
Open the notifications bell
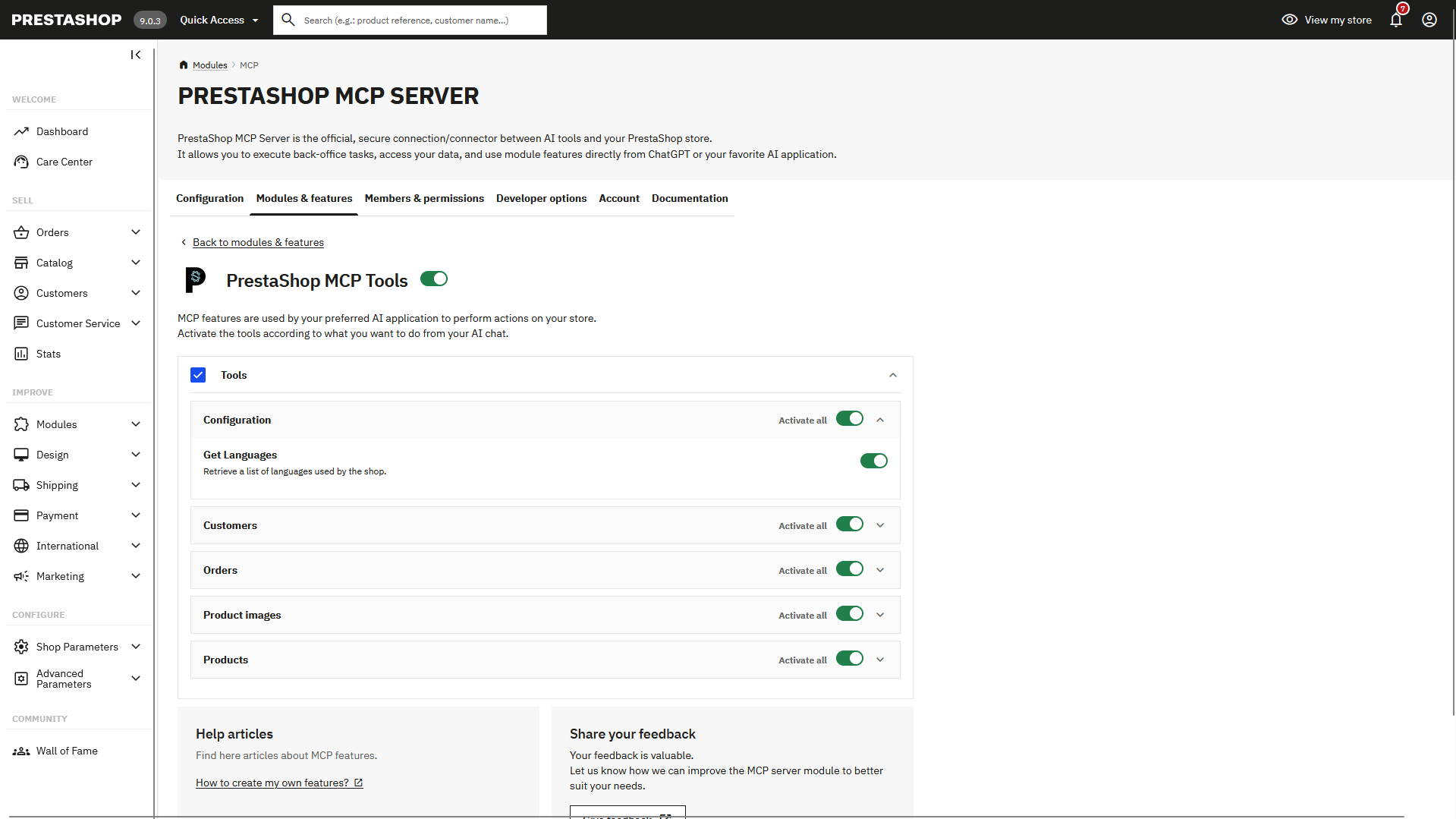tap(1396, 20)
